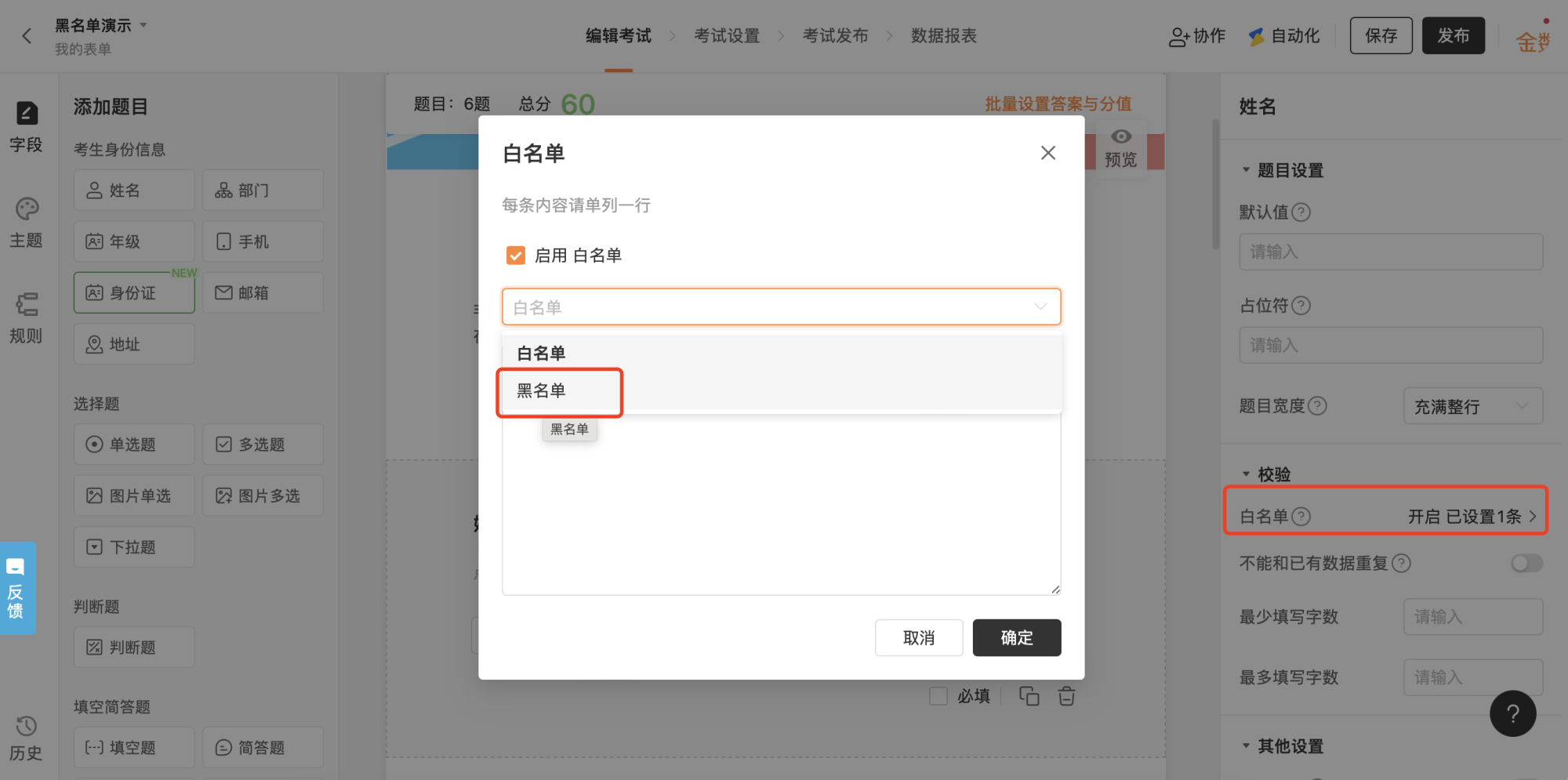Image resolution: width=1568 pixels, height=780 pixels.
Task: Toggle the 必填 required checkbox
Action: (938, 696)
